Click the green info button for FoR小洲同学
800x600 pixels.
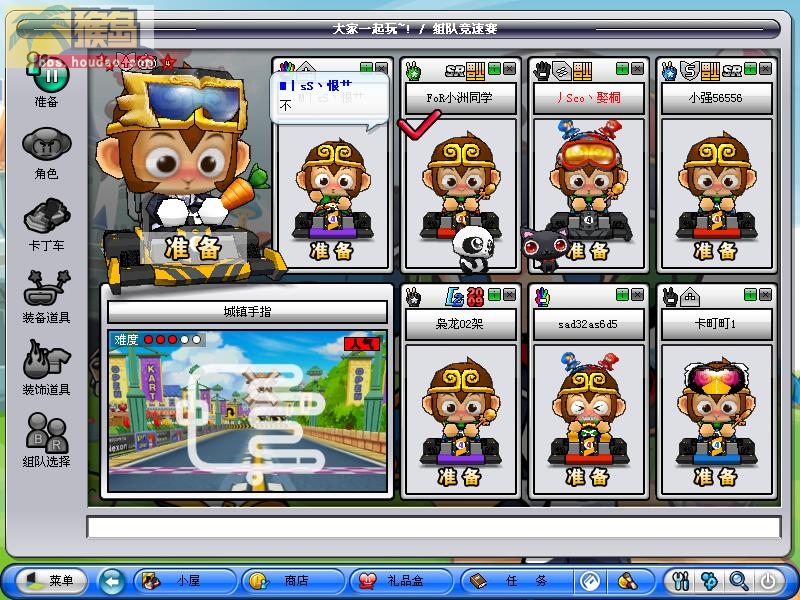coord(494,68)
